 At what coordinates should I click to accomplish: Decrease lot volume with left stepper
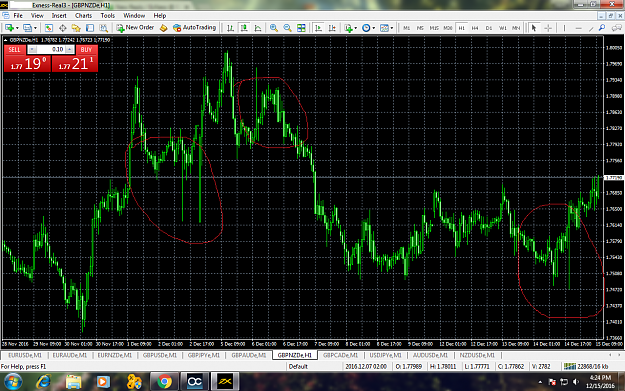(32, 49)
